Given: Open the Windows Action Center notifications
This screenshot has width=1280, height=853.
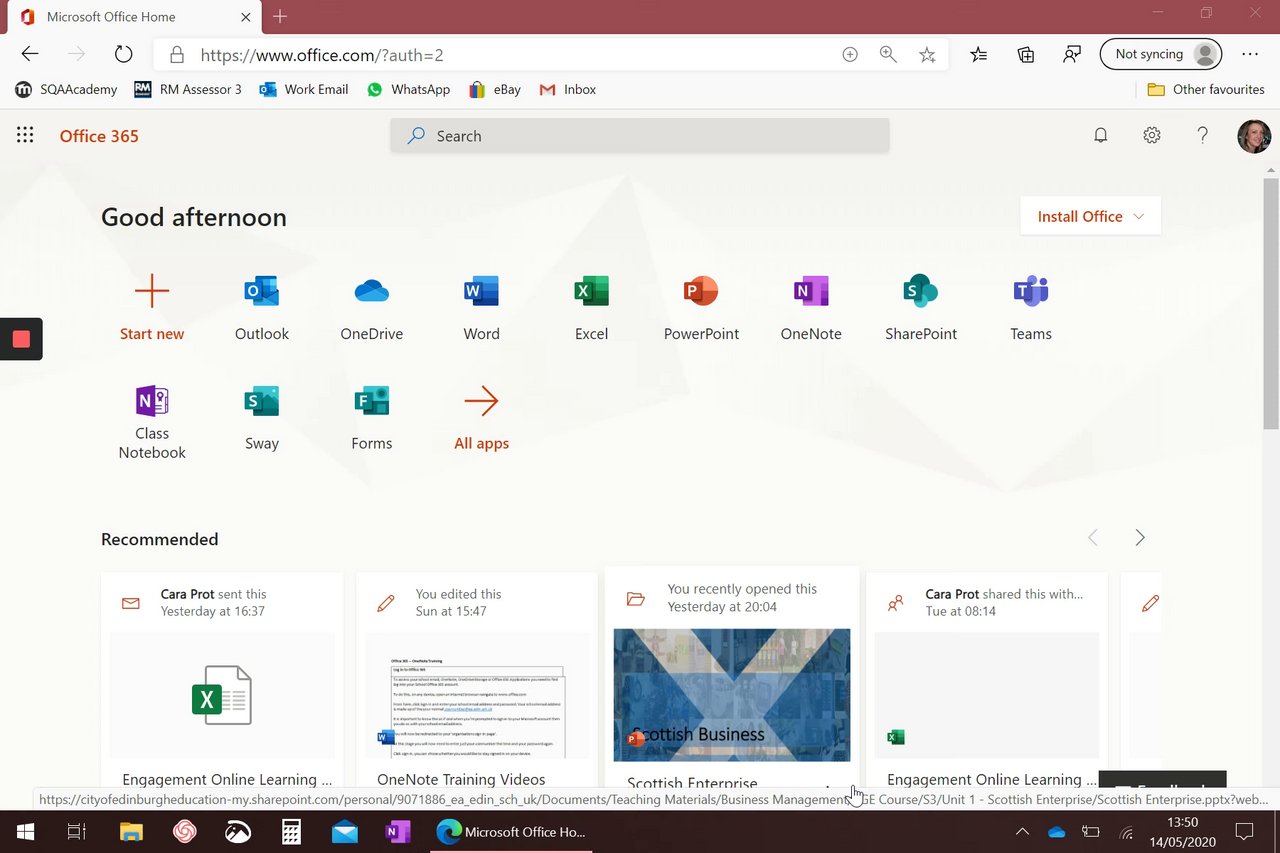Looking at the screenshot, I should pyautogui.click(x=1244, y=831).
